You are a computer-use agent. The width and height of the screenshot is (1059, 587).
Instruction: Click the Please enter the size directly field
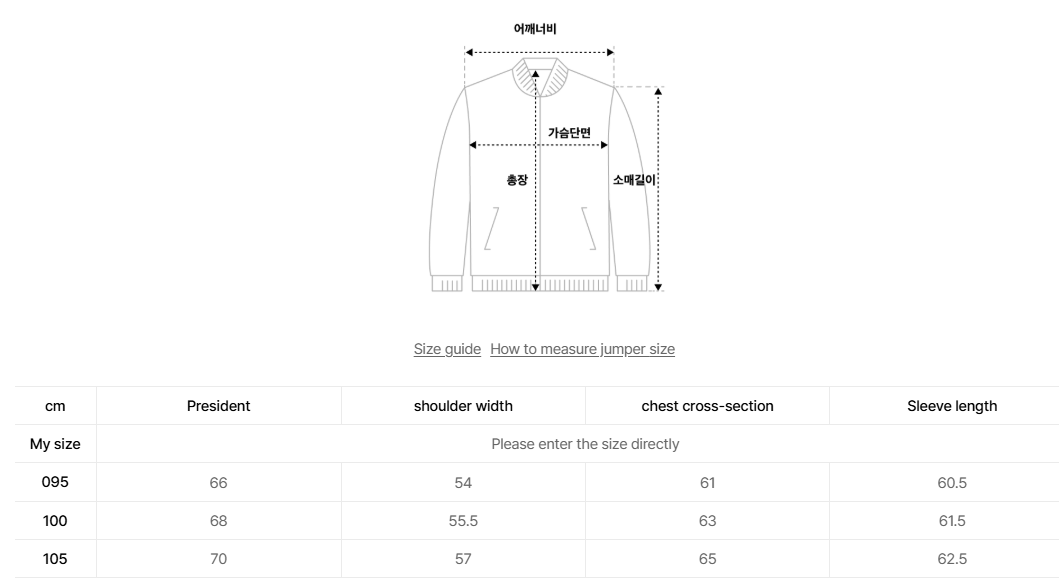pos(585,444)
